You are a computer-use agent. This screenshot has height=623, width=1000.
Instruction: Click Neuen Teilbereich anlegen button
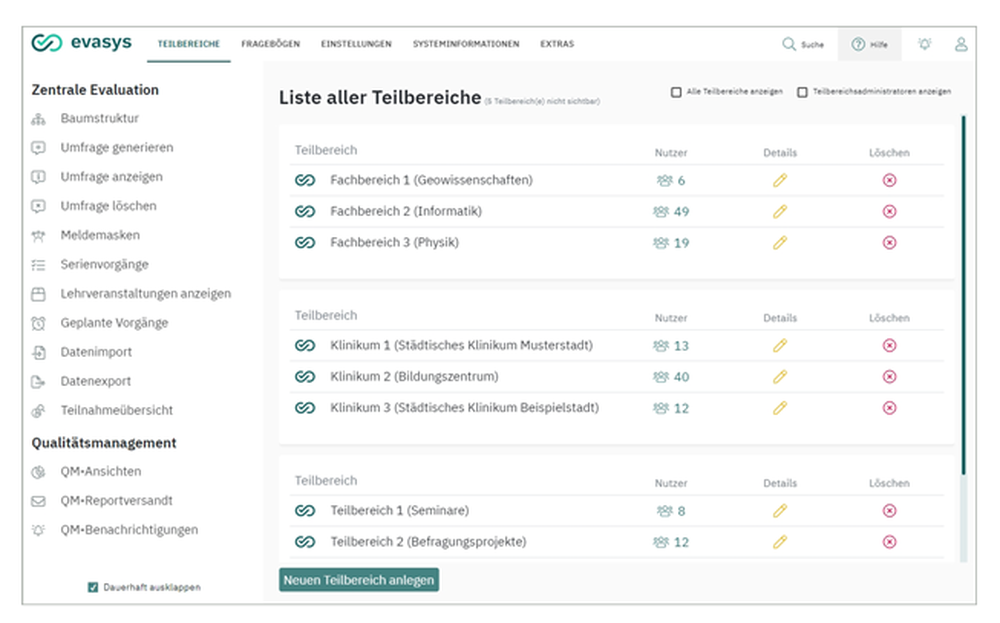click(358, 580)
